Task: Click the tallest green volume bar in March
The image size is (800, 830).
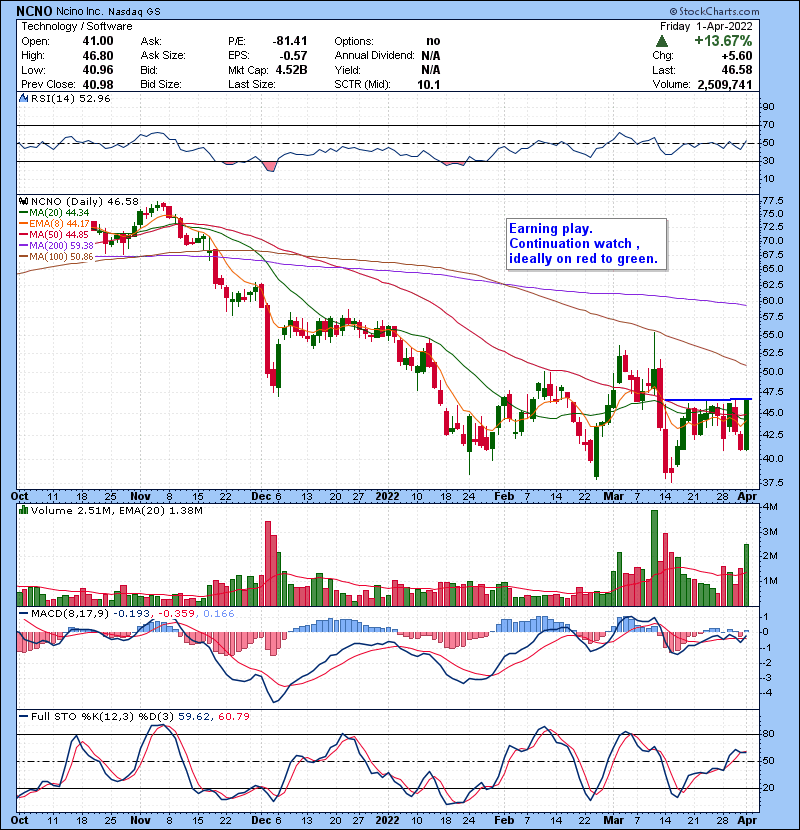Action: click(654, 558)
